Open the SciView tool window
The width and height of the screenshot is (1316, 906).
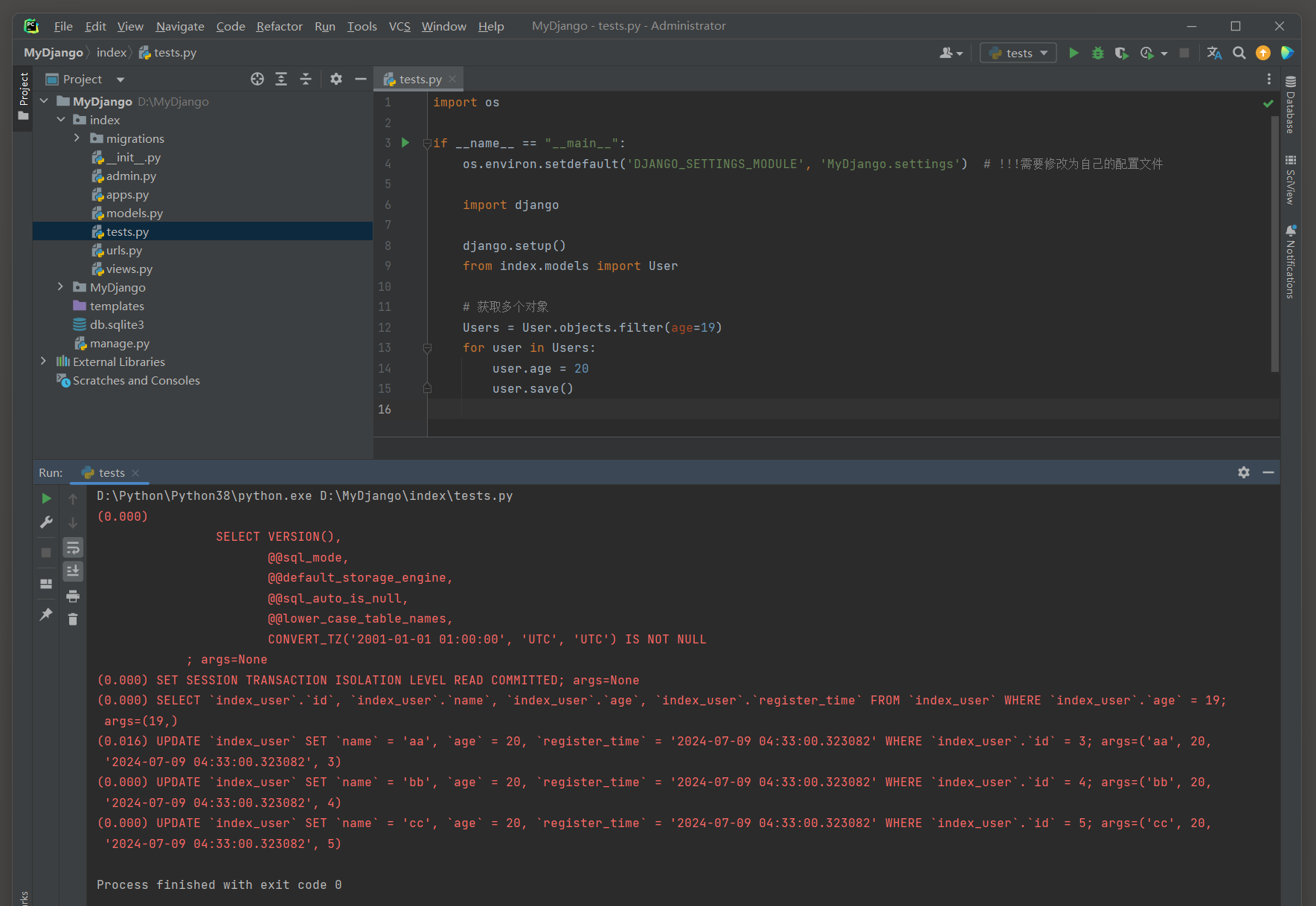(1291, 179)
